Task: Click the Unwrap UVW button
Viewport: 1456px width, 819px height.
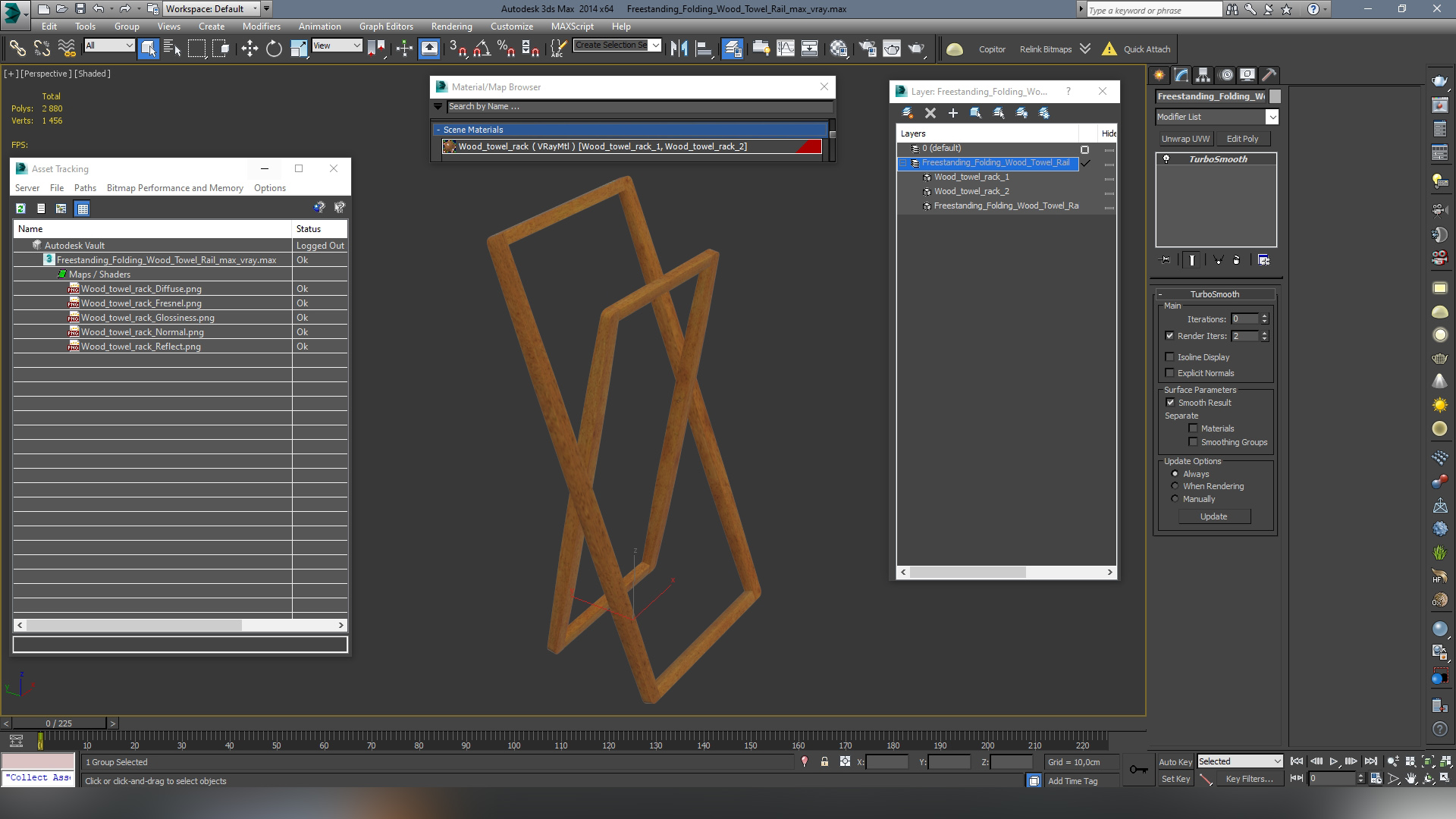Action: tap(1185, 139)
